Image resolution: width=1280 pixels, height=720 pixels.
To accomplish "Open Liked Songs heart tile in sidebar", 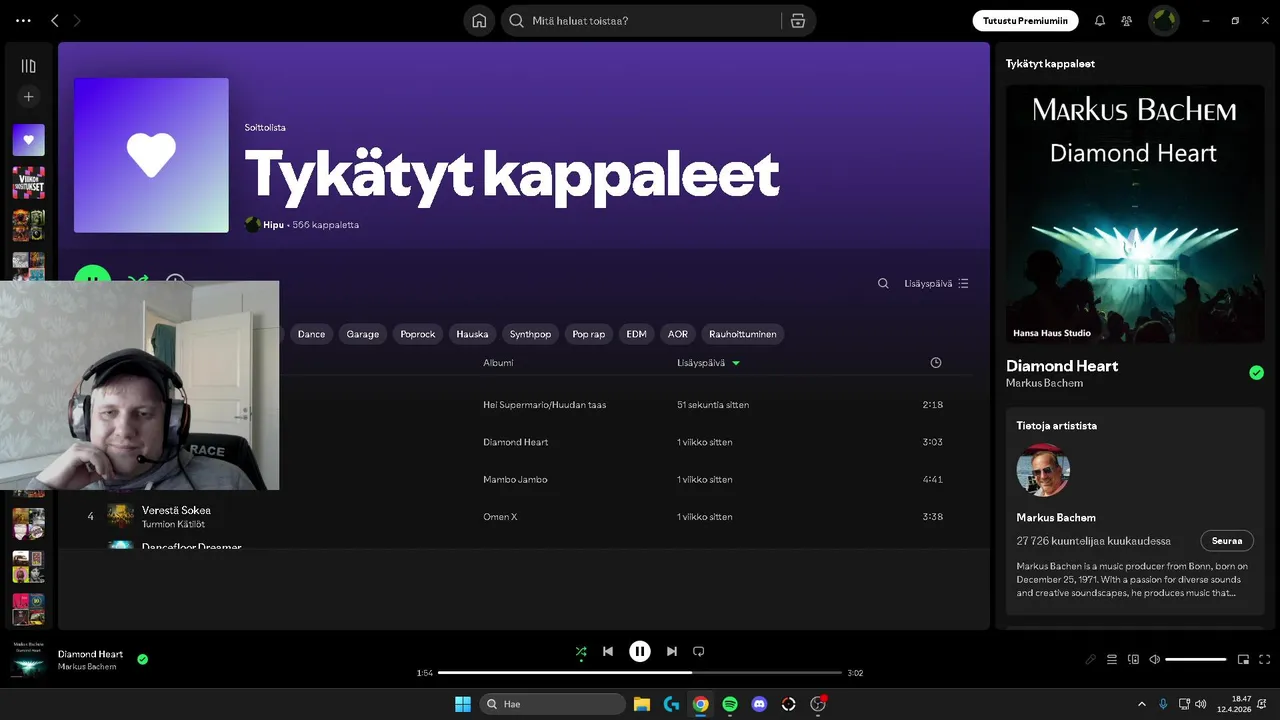I will [28, 140].
